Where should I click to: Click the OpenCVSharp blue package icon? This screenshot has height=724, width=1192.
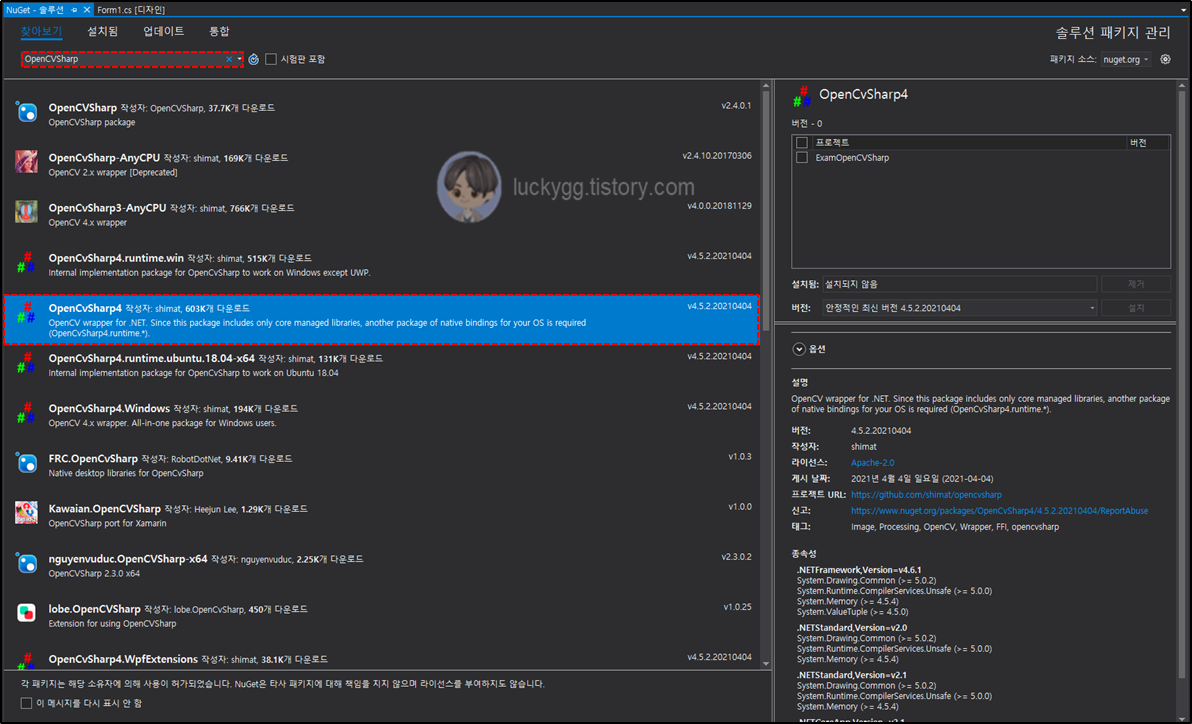coord(25,112)
